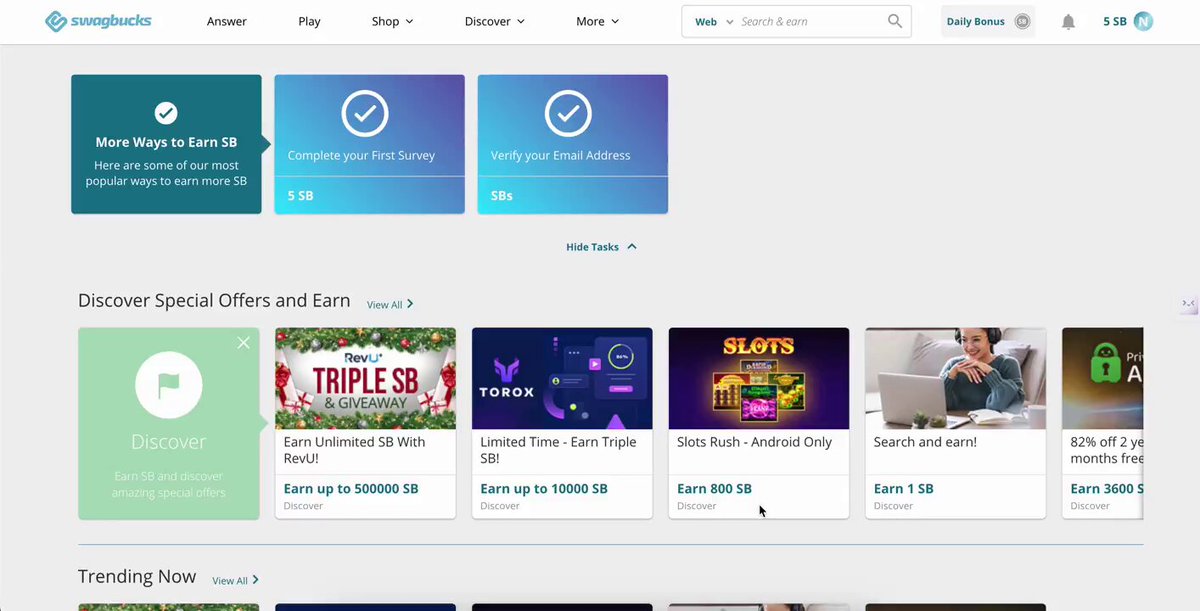Open the Slots Rush offer image
This screenshot has width=1200, height=611.
pos(759,378)
